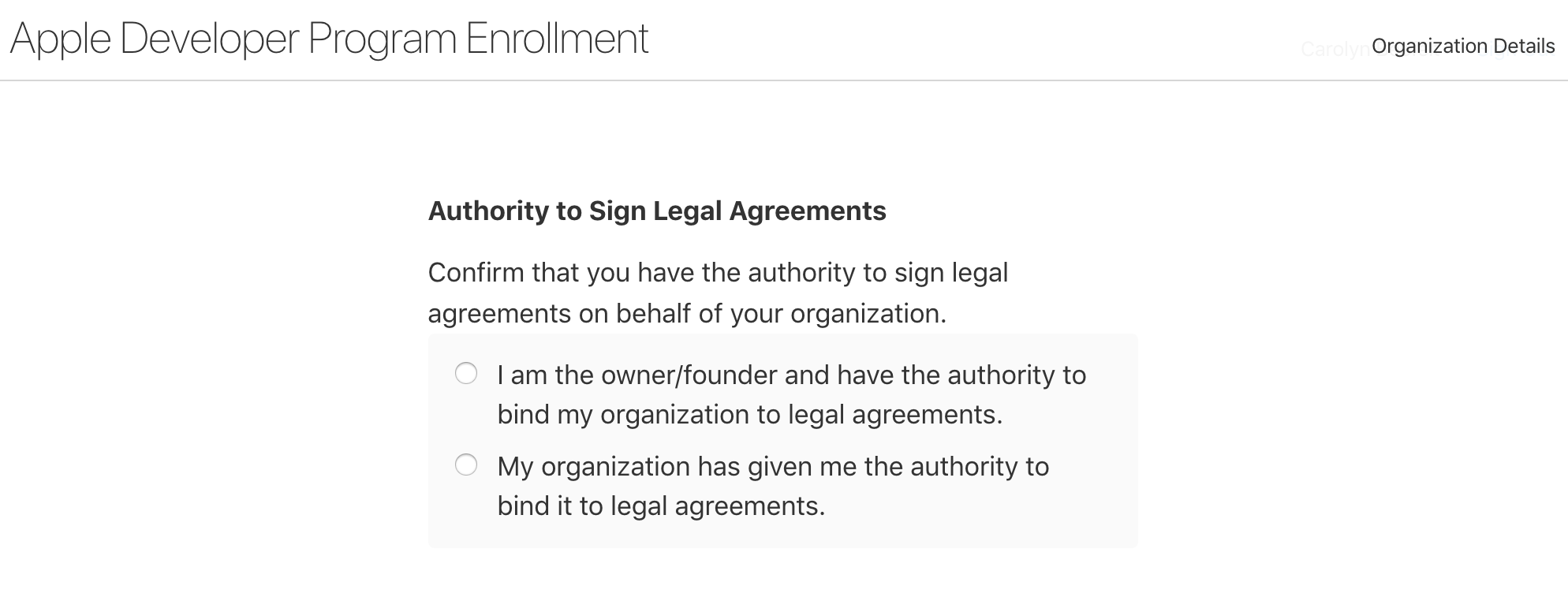Click the 'My organization has given me' label text
Screen dimensions: 1568x612
(x=773, y=466)
